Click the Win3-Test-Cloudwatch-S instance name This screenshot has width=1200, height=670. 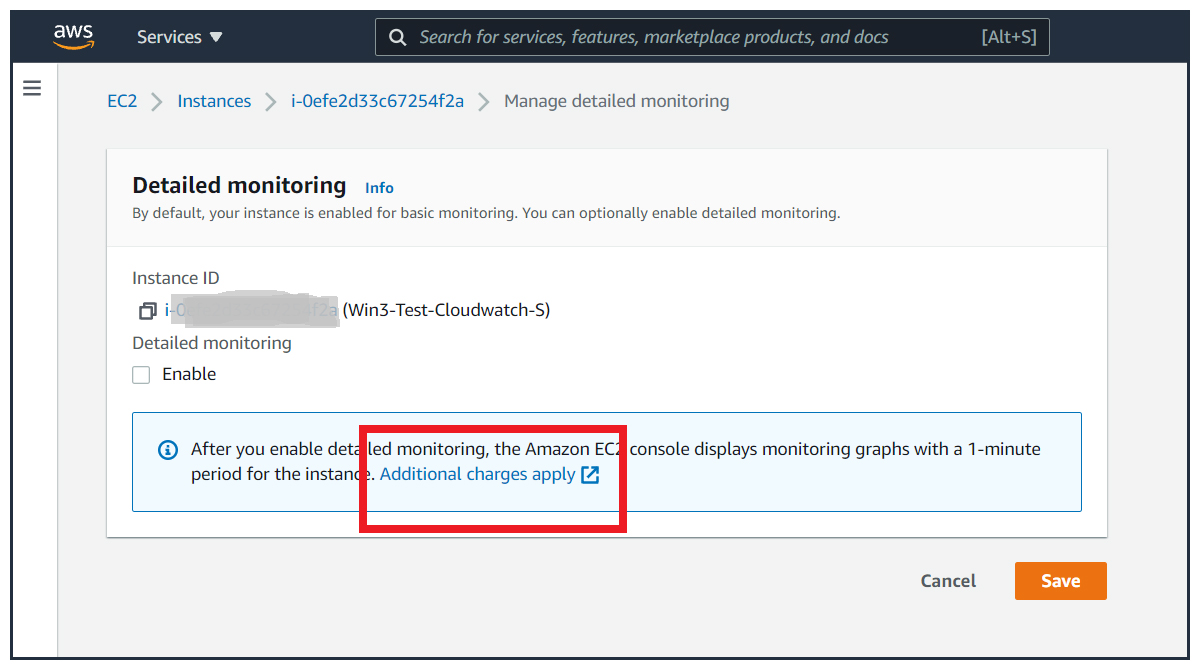coord(446,310)
